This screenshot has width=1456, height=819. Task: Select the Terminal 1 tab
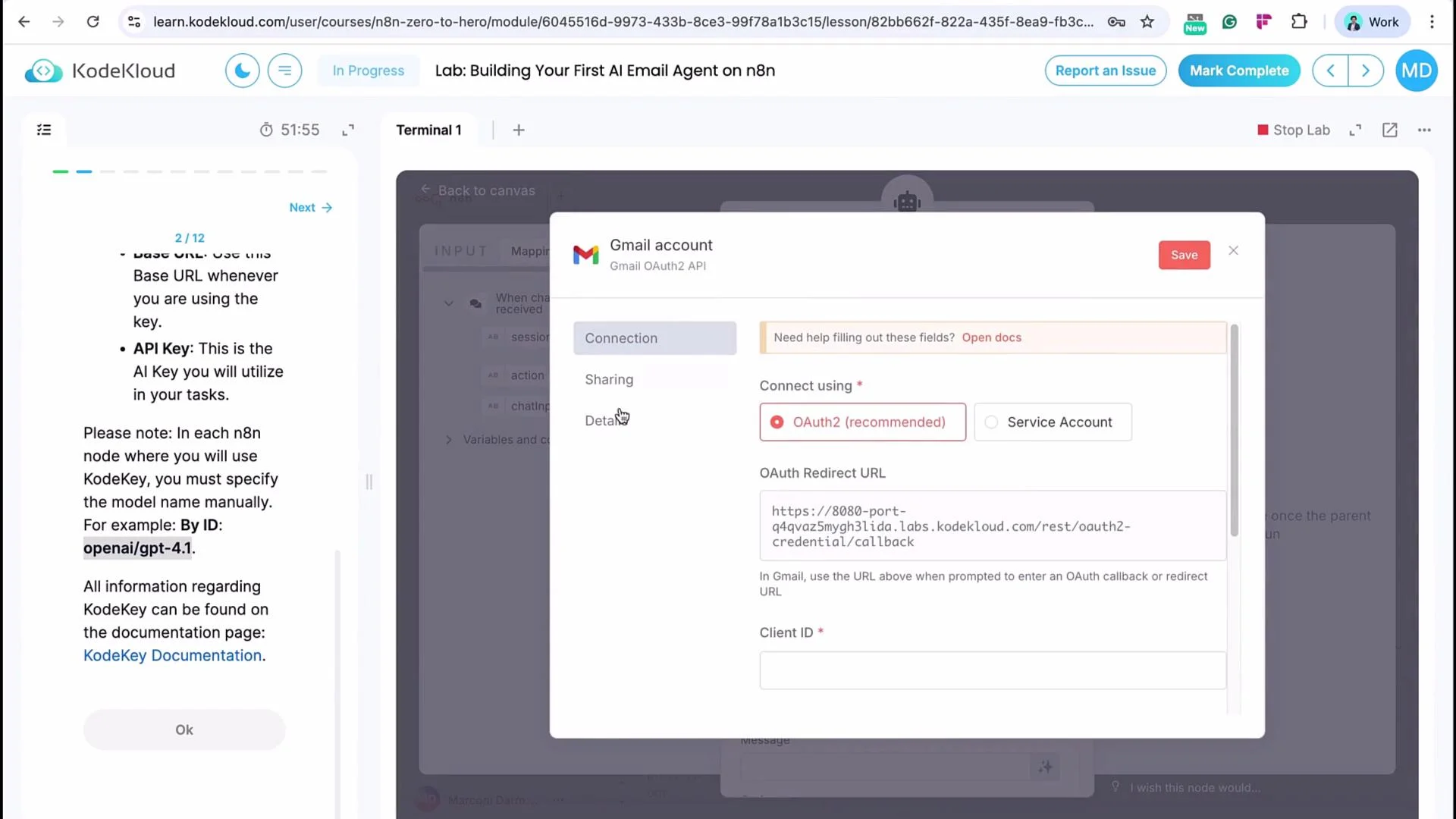428,130
